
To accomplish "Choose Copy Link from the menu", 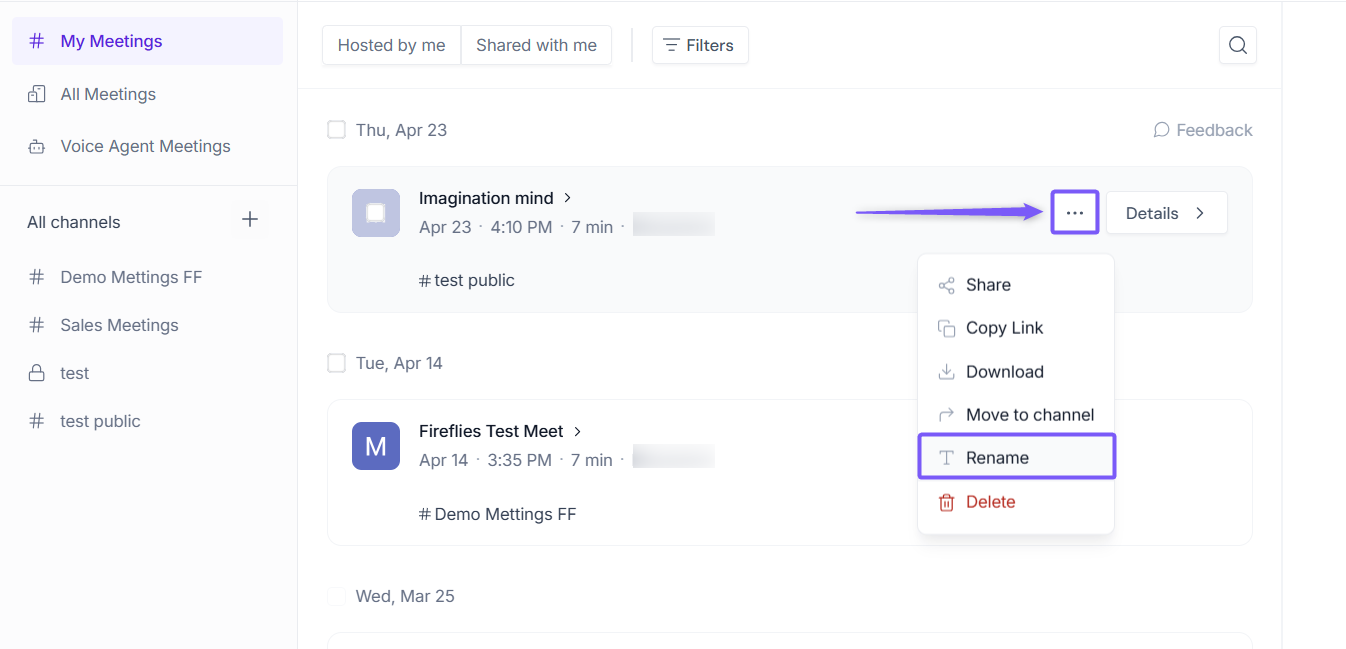I will (x=1015, y=328).
